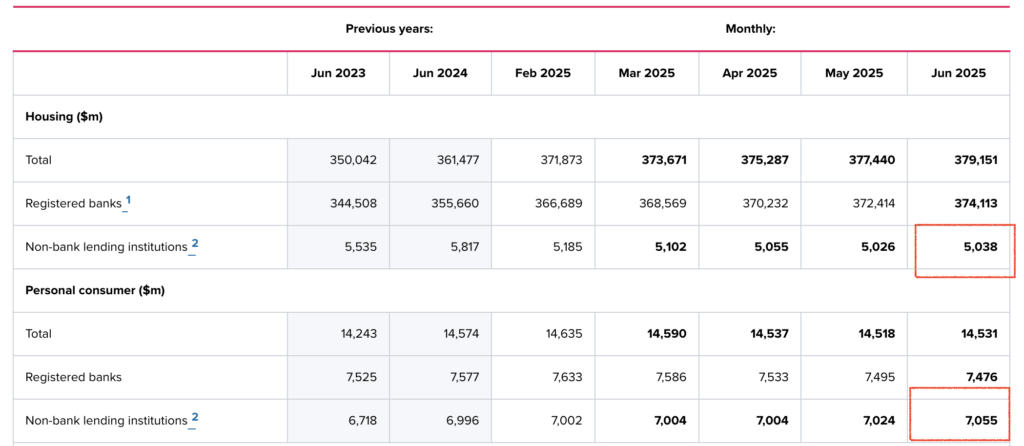The width and height of the screenshot is (1024, 446).
Task: Select the cell value 14,518
Action: 876,333
